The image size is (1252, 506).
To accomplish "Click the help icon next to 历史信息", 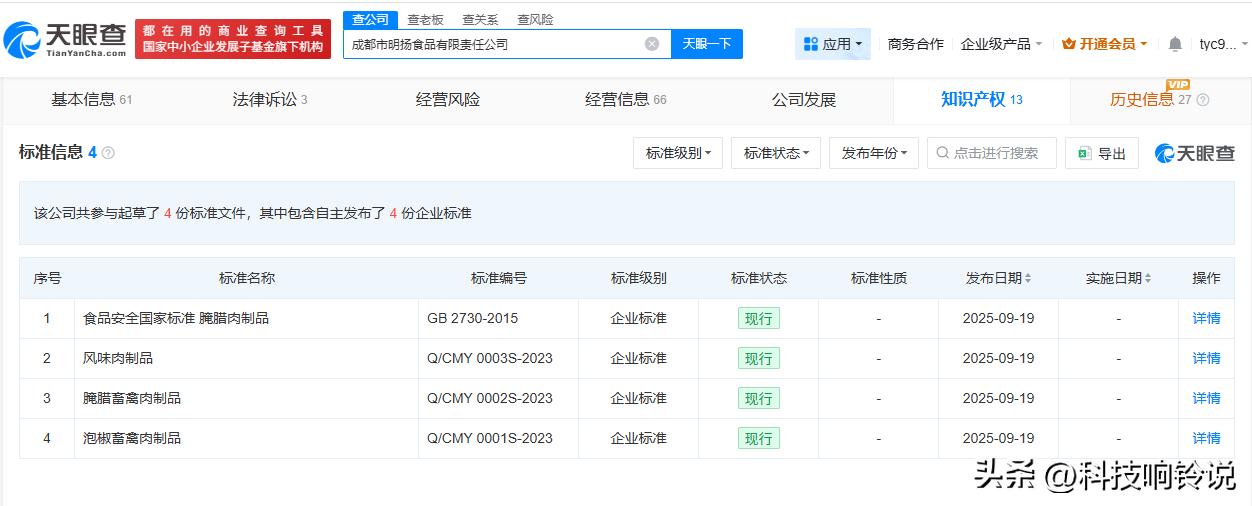I will tap(1203, 100).
